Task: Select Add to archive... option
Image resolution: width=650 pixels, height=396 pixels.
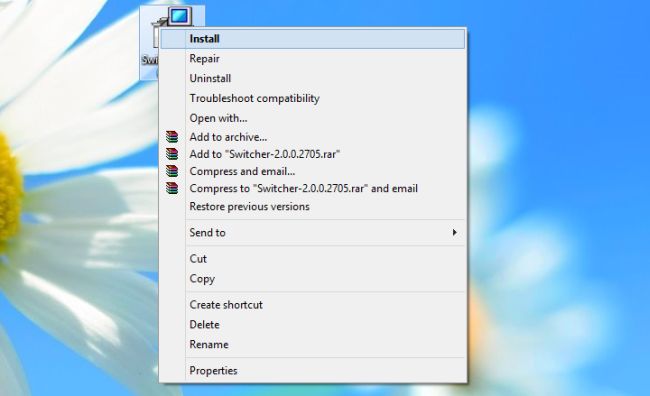Action: 313,137
